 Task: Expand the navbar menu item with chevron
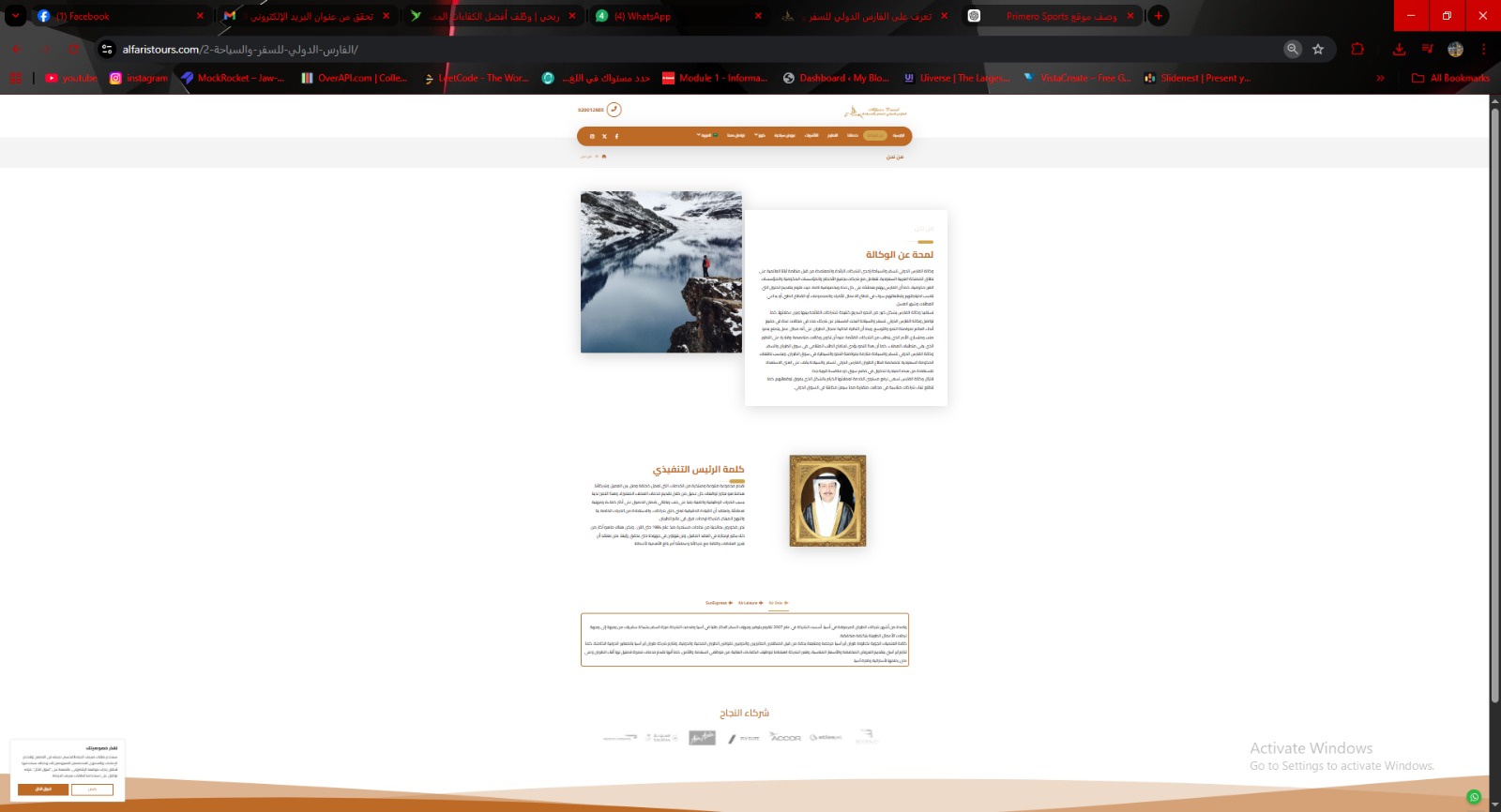pyautogui.click(x=759, y=136)
